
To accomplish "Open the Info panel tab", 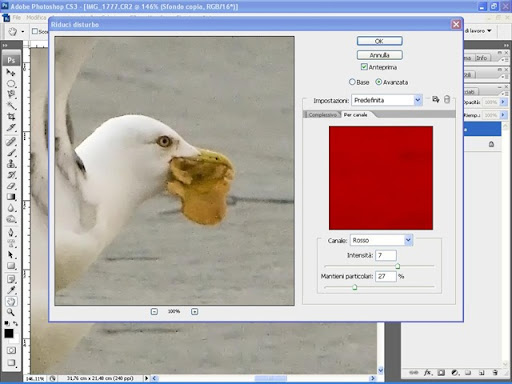I will click(x=481, y=58).
